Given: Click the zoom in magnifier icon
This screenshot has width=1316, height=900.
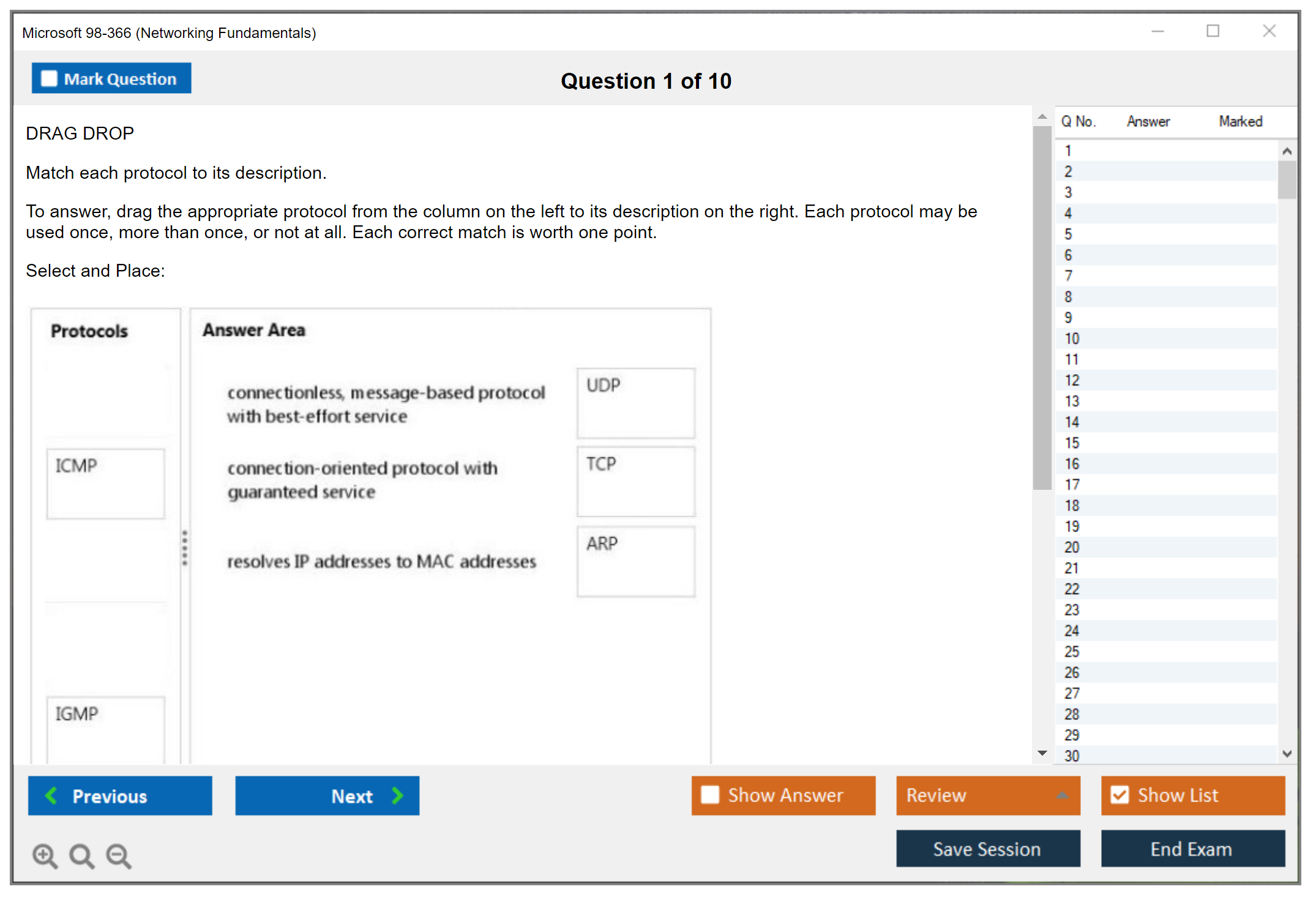Looking at the screenshot, I should pos(45,855).
